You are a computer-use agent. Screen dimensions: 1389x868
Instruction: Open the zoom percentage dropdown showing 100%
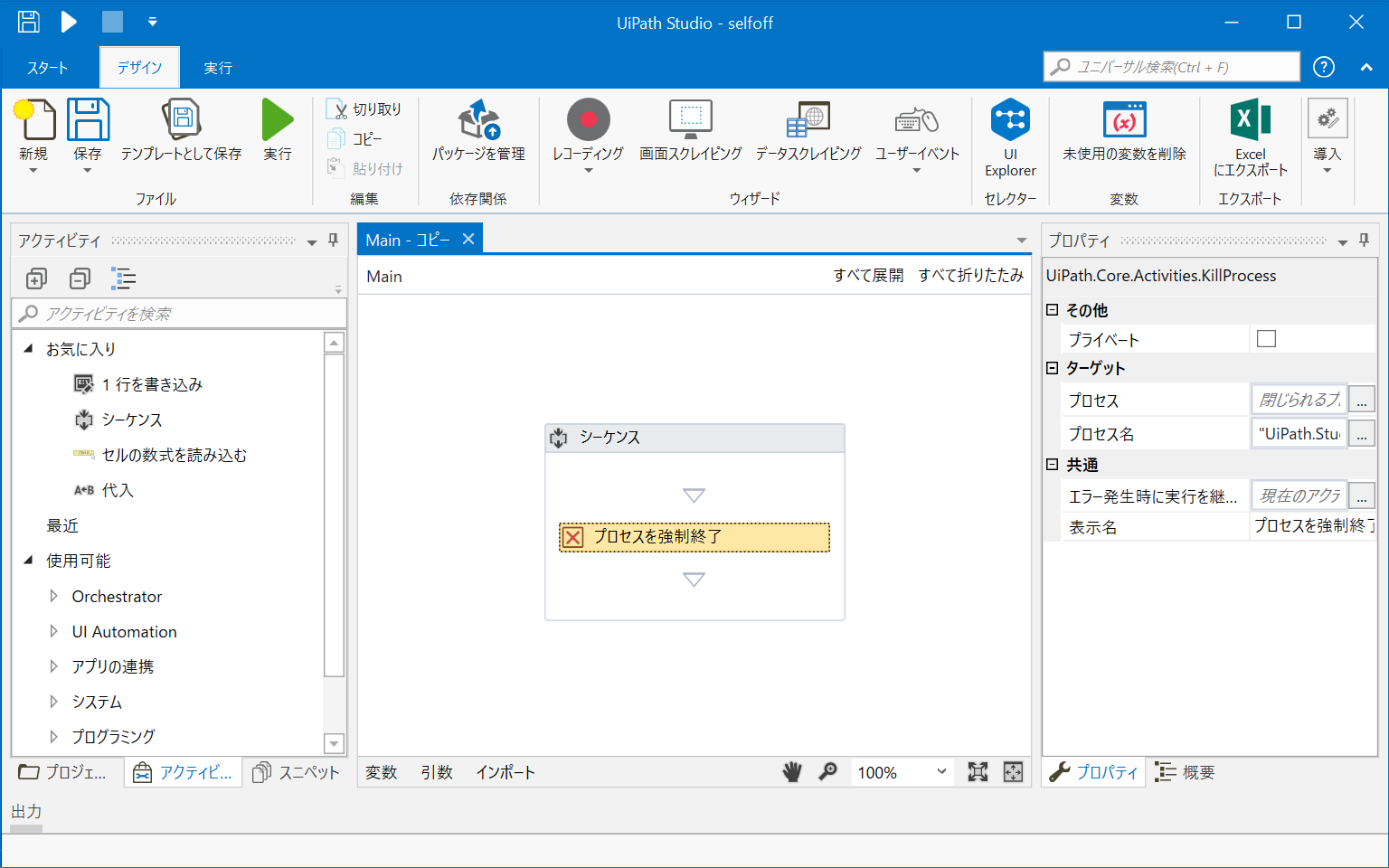pyautogui.click(x=940, y=772)
